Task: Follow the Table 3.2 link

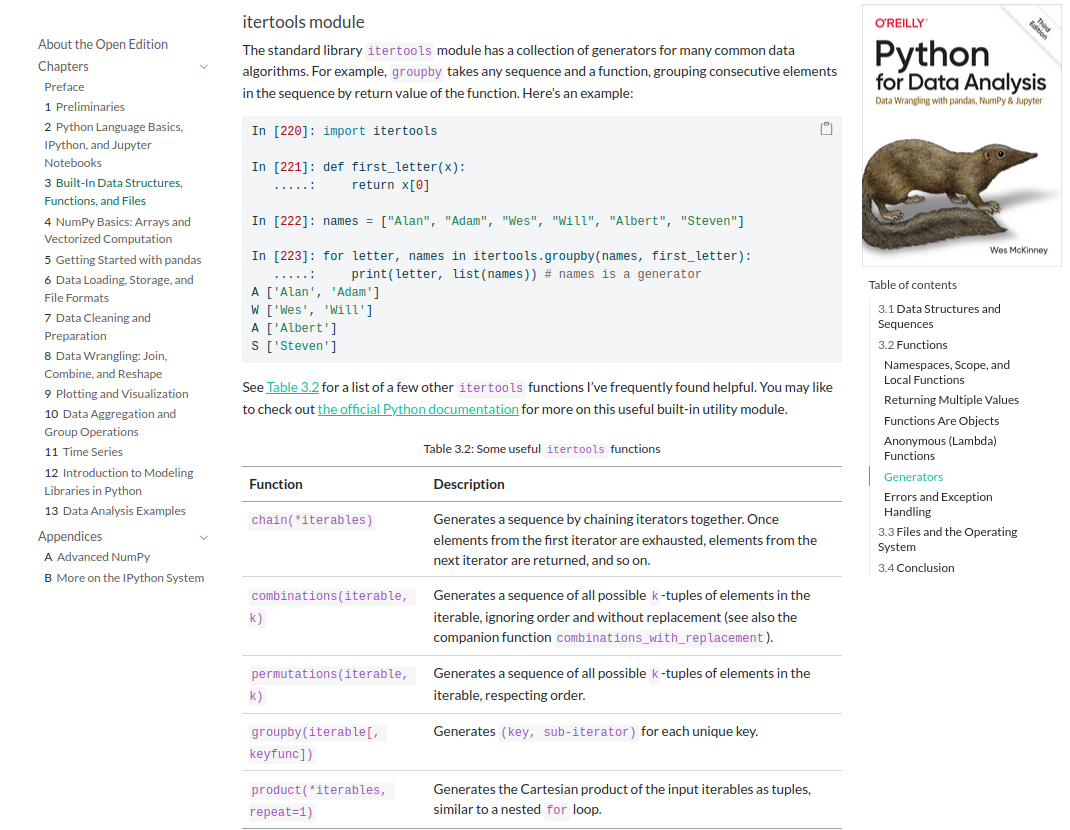Action: 292,387
